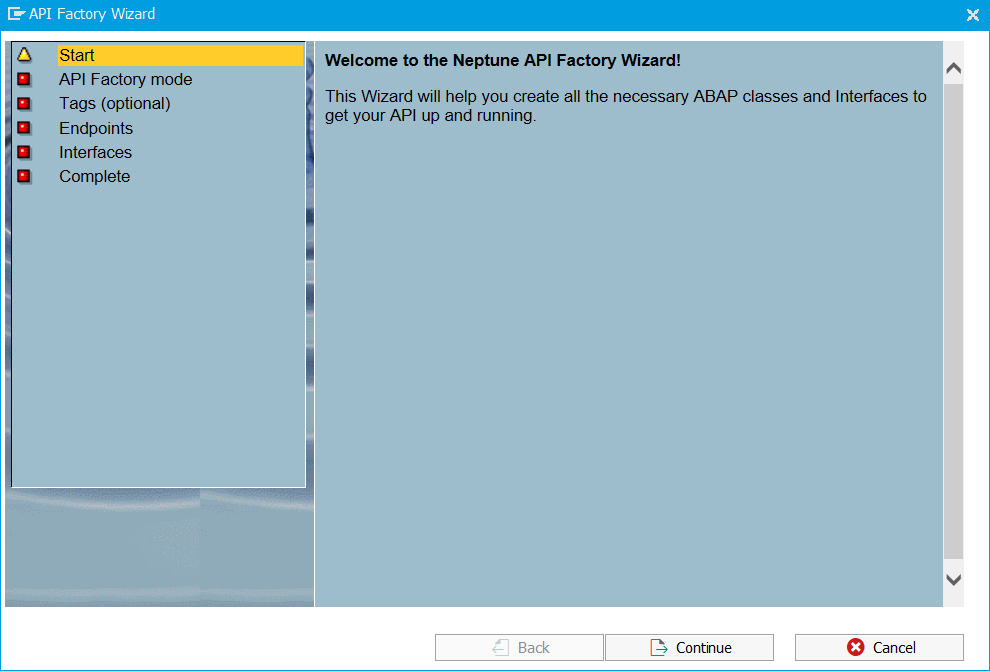Select the API Factory mode step
The image size is (990, 671).
125,79
